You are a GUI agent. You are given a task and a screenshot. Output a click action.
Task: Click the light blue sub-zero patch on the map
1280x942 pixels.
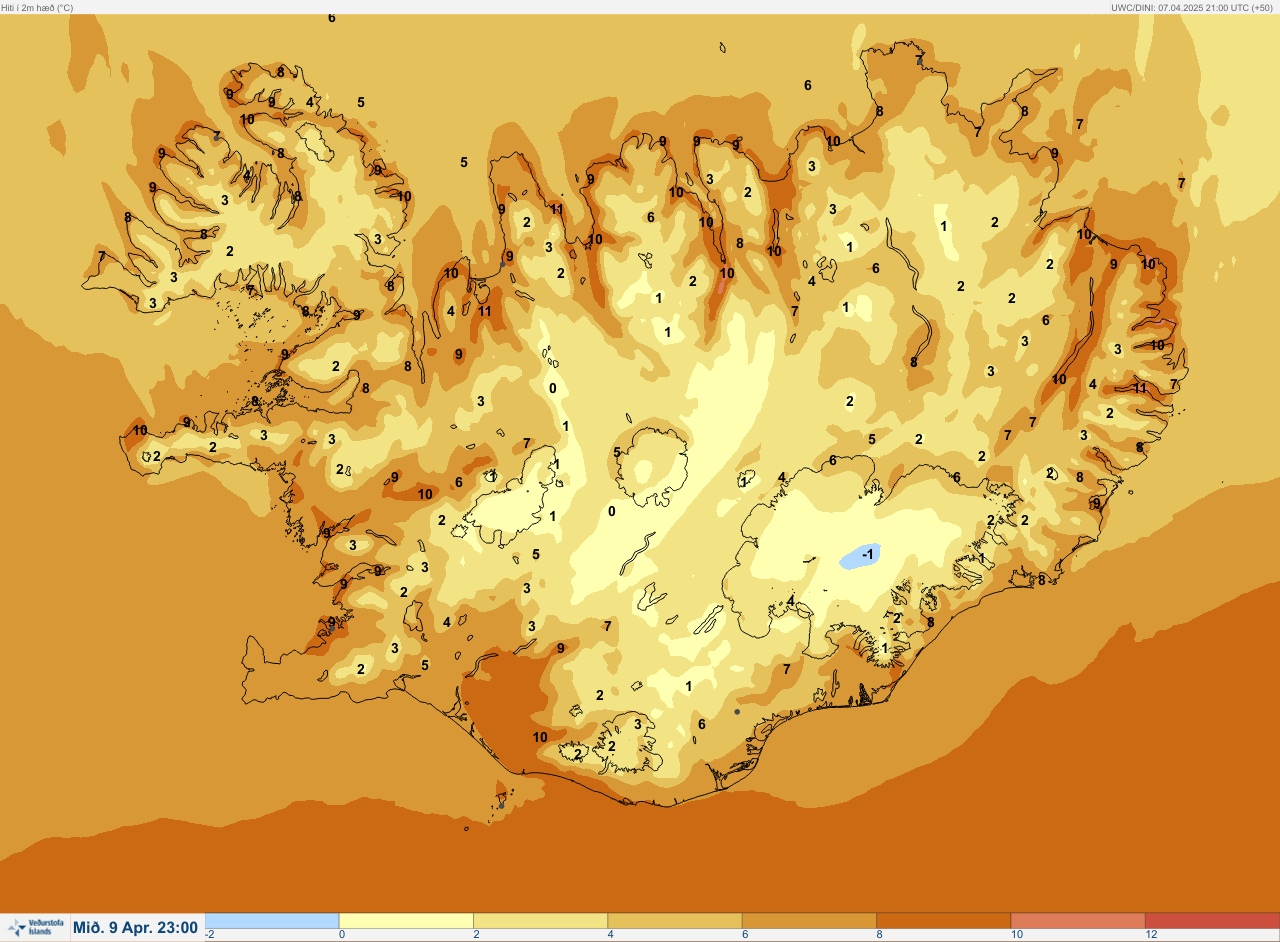[860, 556]
